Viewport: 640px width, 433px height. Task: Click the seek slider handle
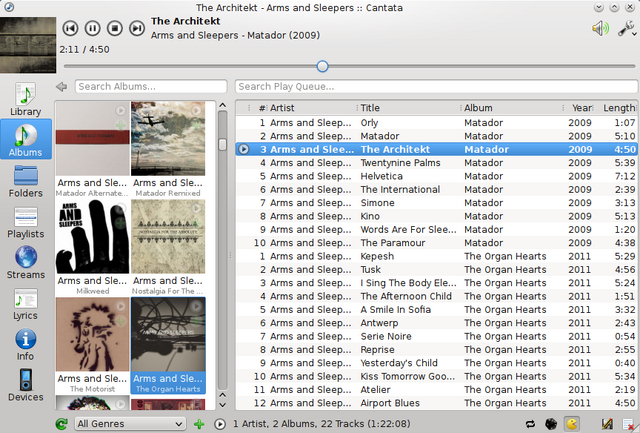click(x=322, y=66)
